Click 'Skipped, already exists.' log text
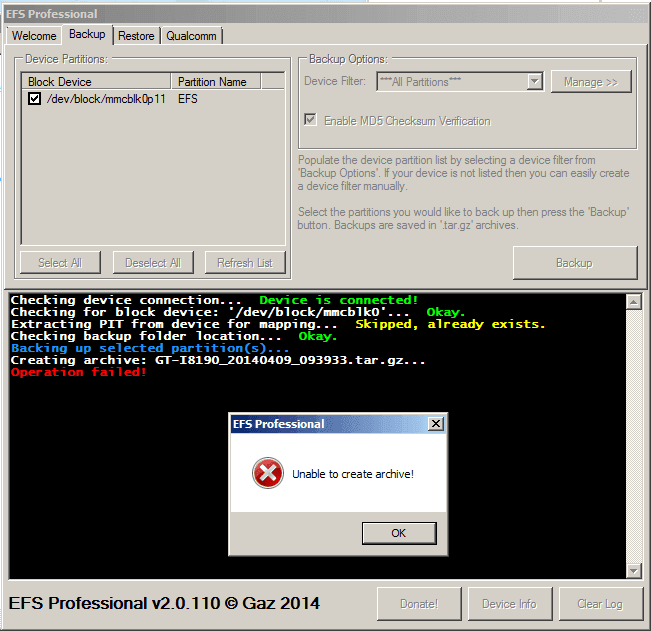The height and width of the screenshot is (631, 651). tap(450, 324)
